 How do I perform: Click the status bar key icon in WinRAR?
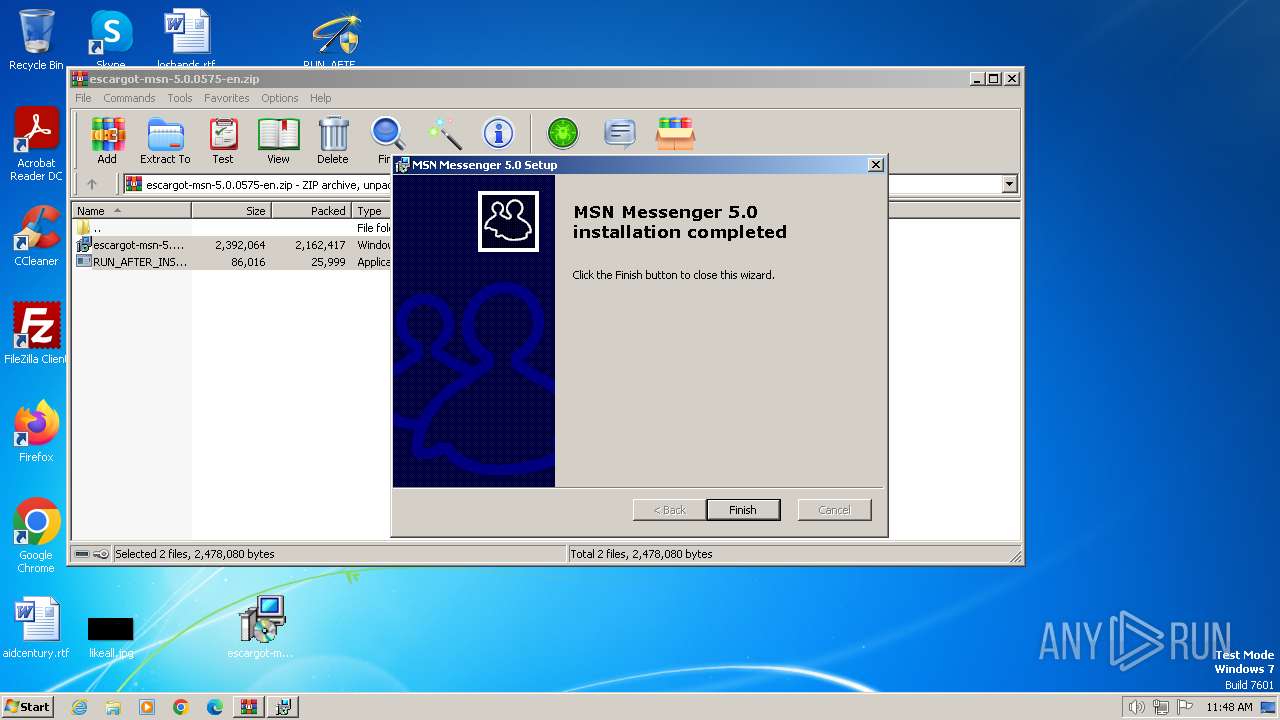coord(101,554)
